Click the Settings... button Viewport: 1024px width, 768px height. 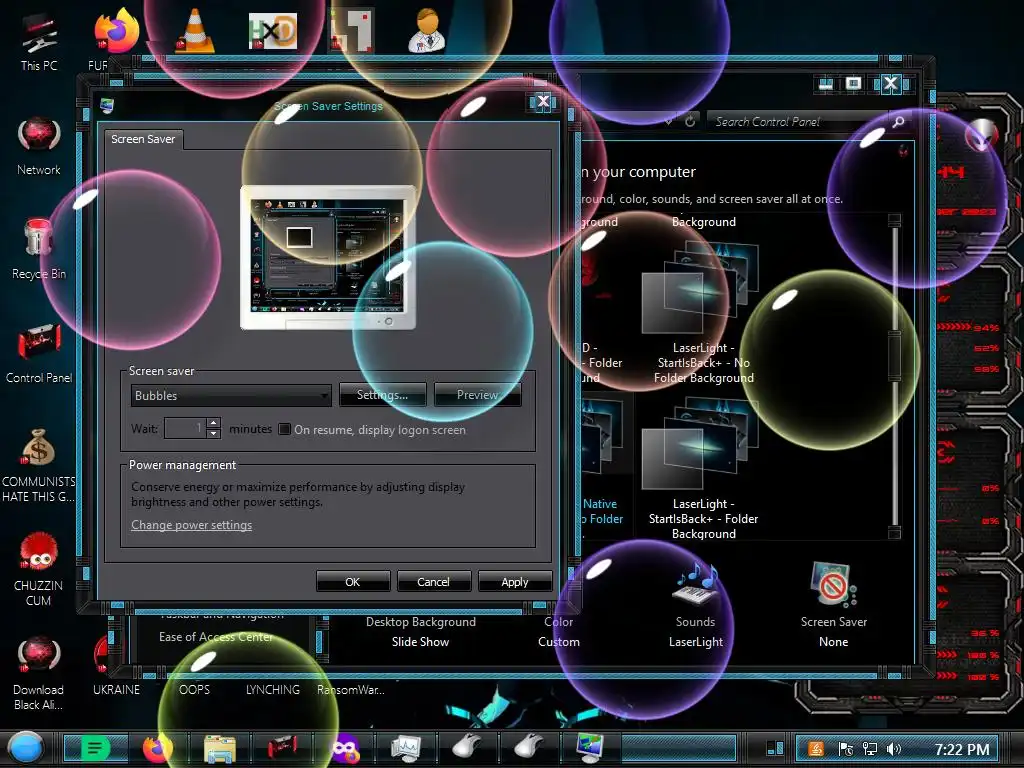pyautogui.click(x=382, y=394)
